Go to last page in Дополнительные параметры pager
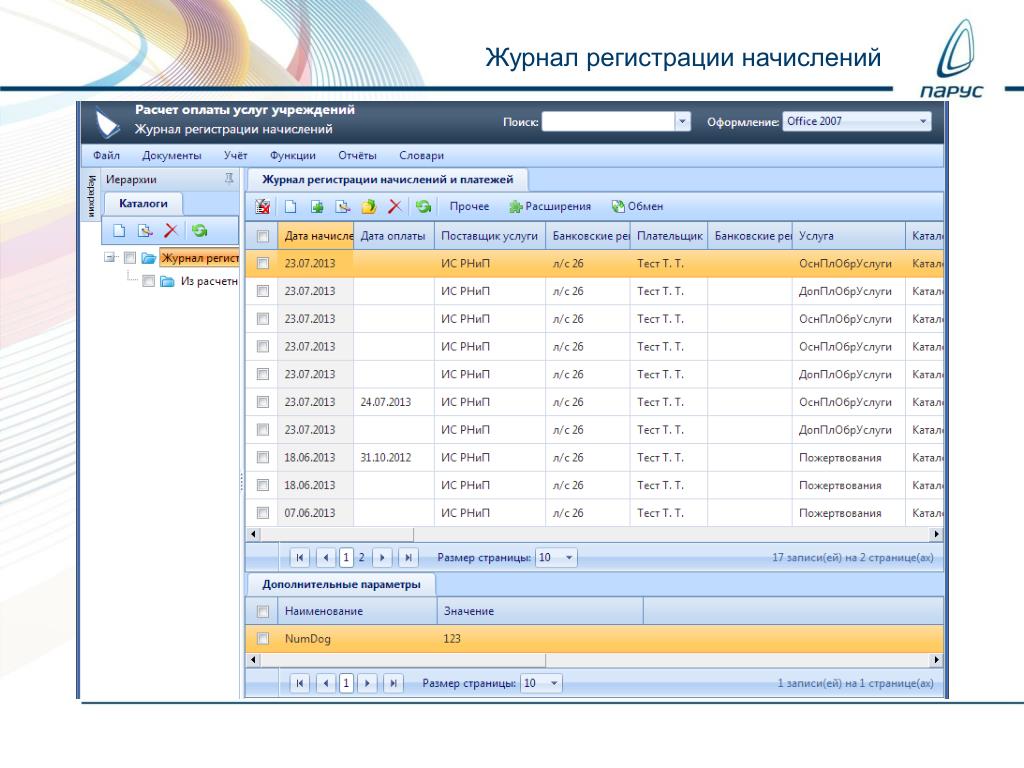Viewport: 1024px width, 768px height. [393, 683]
